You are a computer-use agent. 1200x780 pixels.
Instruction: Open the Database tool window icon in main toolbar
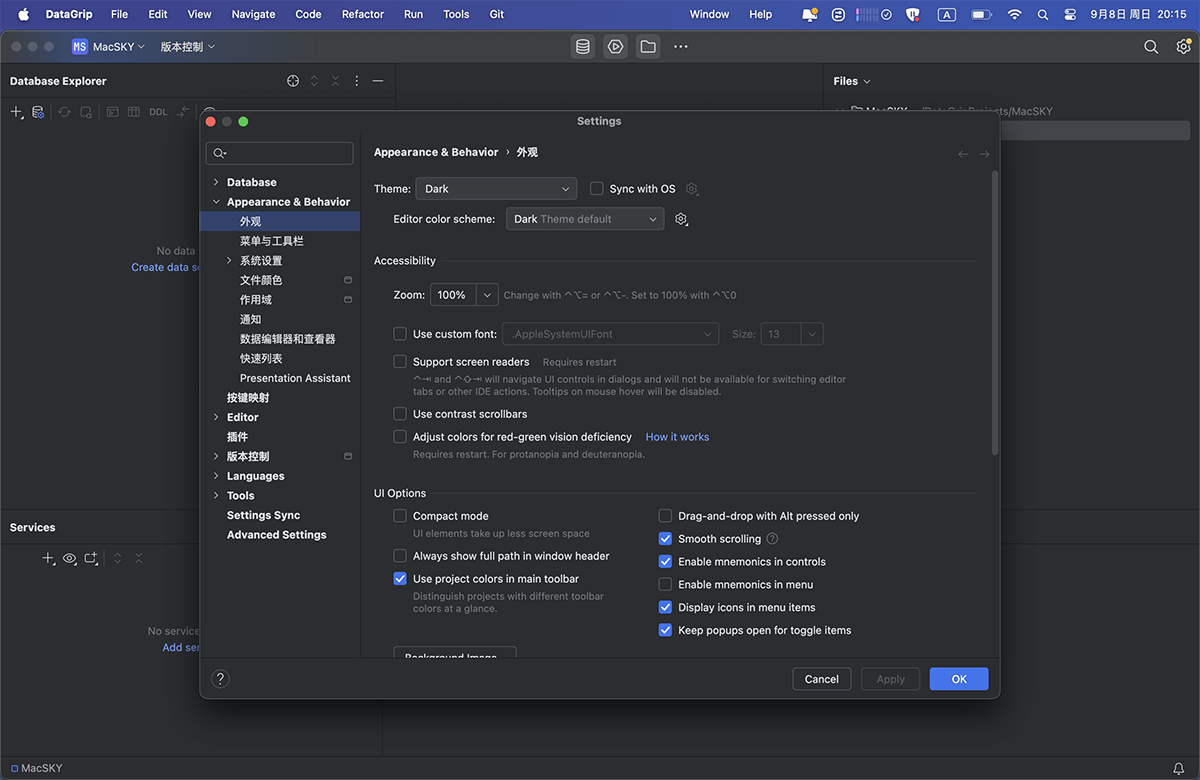point(583,47)
